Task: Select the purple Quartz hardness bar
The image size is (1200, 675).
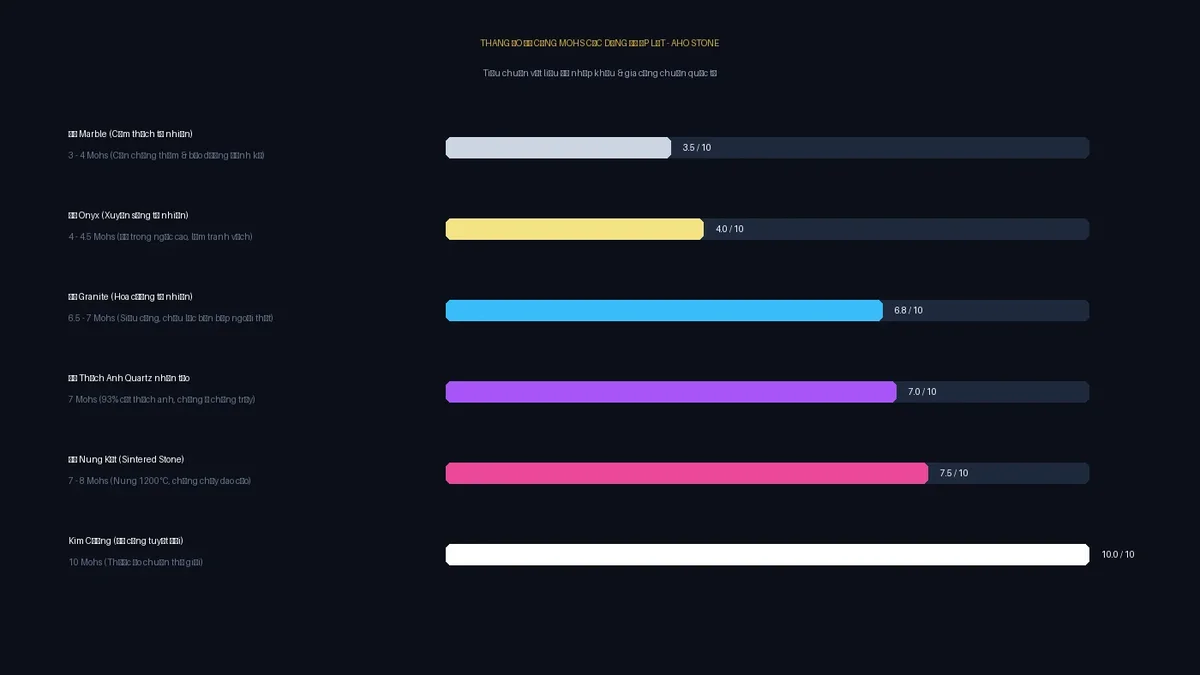Action: click(671, 392)
